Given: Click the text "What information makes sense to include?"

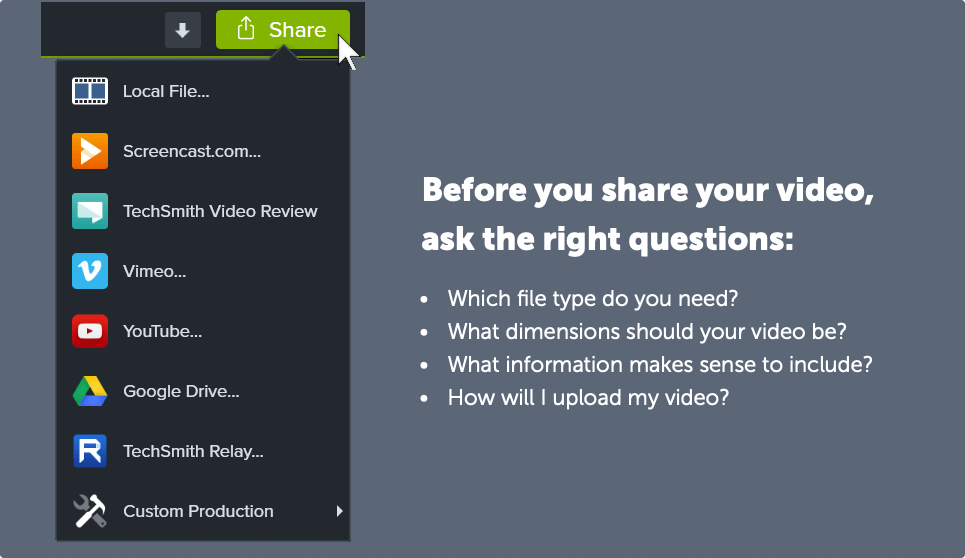Looking at the screenshot, I should [660, 364].
